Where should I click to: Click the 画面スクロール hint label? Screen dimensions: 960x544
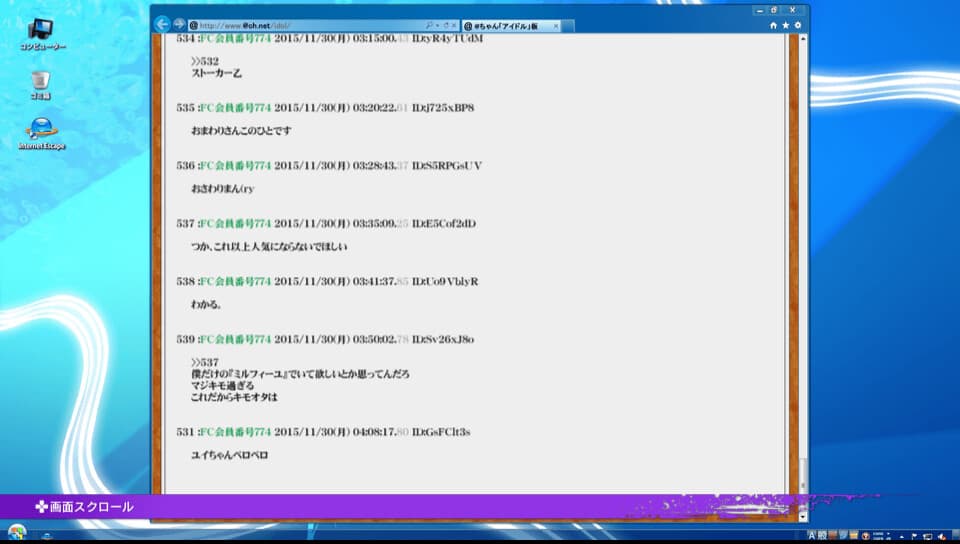click(84, 507)
